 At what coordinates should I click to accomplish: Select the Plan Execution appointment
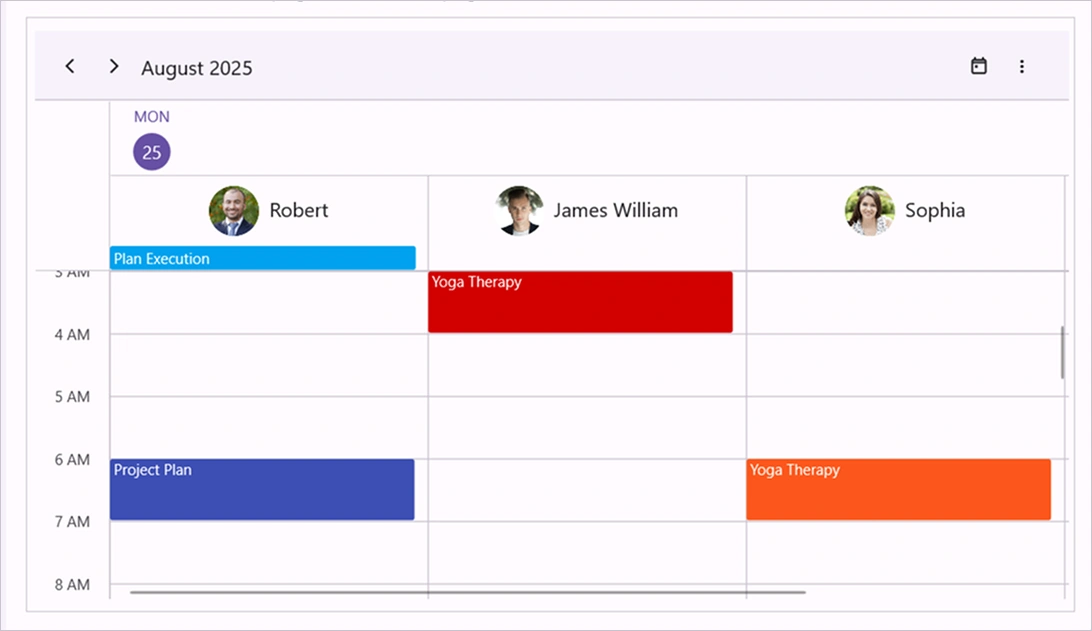(262, 258)
